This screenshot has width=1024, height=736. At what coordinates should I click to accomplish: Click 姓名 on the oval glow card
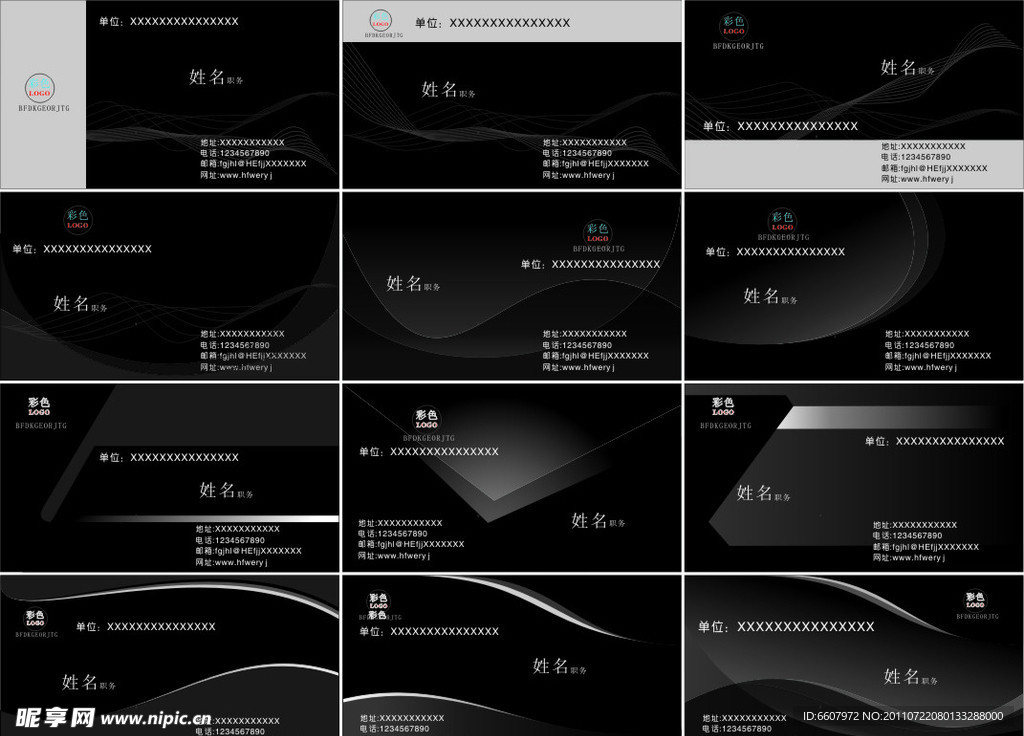[x=761, y=296]
